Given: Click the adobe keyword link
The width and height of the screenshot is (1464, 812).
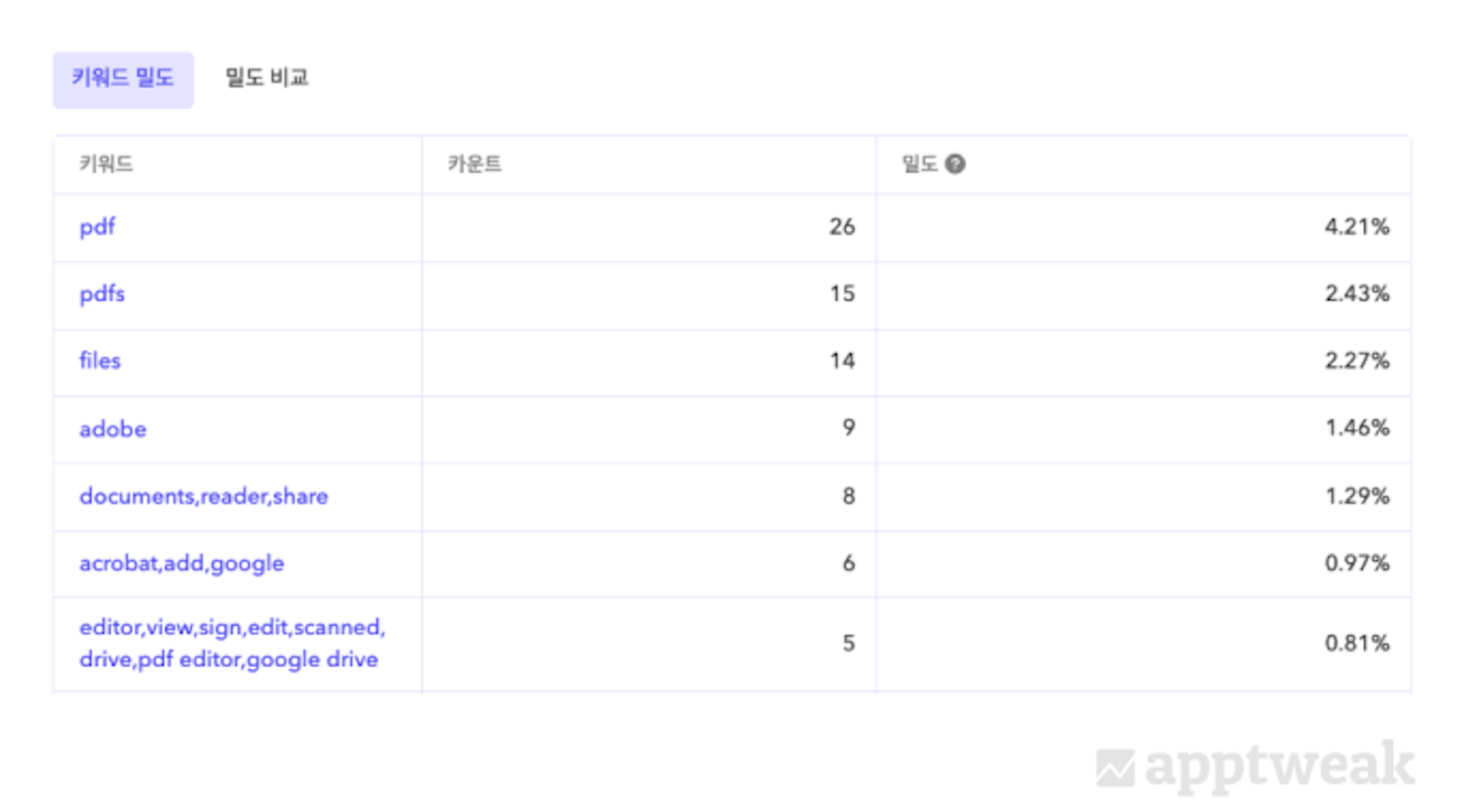Looking at the screenshot, I should [x=113, y=429].
